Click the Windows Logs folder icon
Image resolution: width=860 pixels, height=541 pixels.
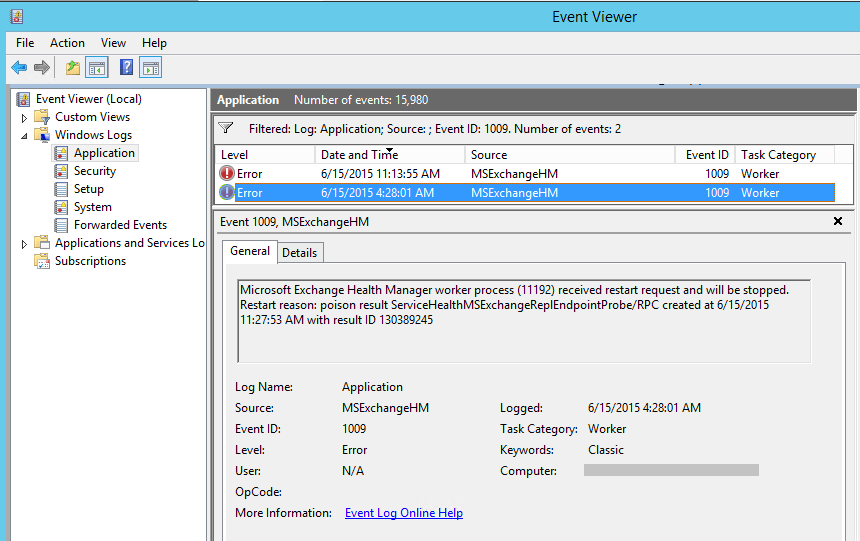[42, 135]
